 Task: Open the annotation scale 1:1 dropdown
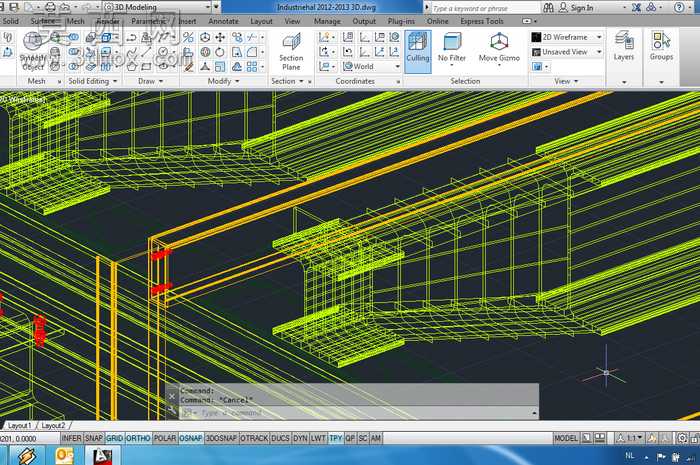pyautogui.click(x=630, y=438)
